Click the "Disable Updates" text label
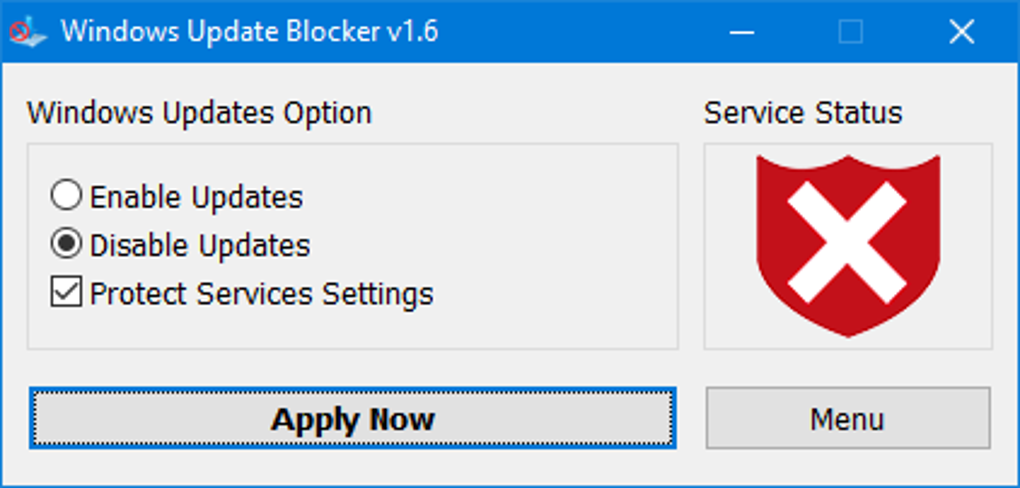Viewport: 1020px width, 488px height. pos(200,246)
